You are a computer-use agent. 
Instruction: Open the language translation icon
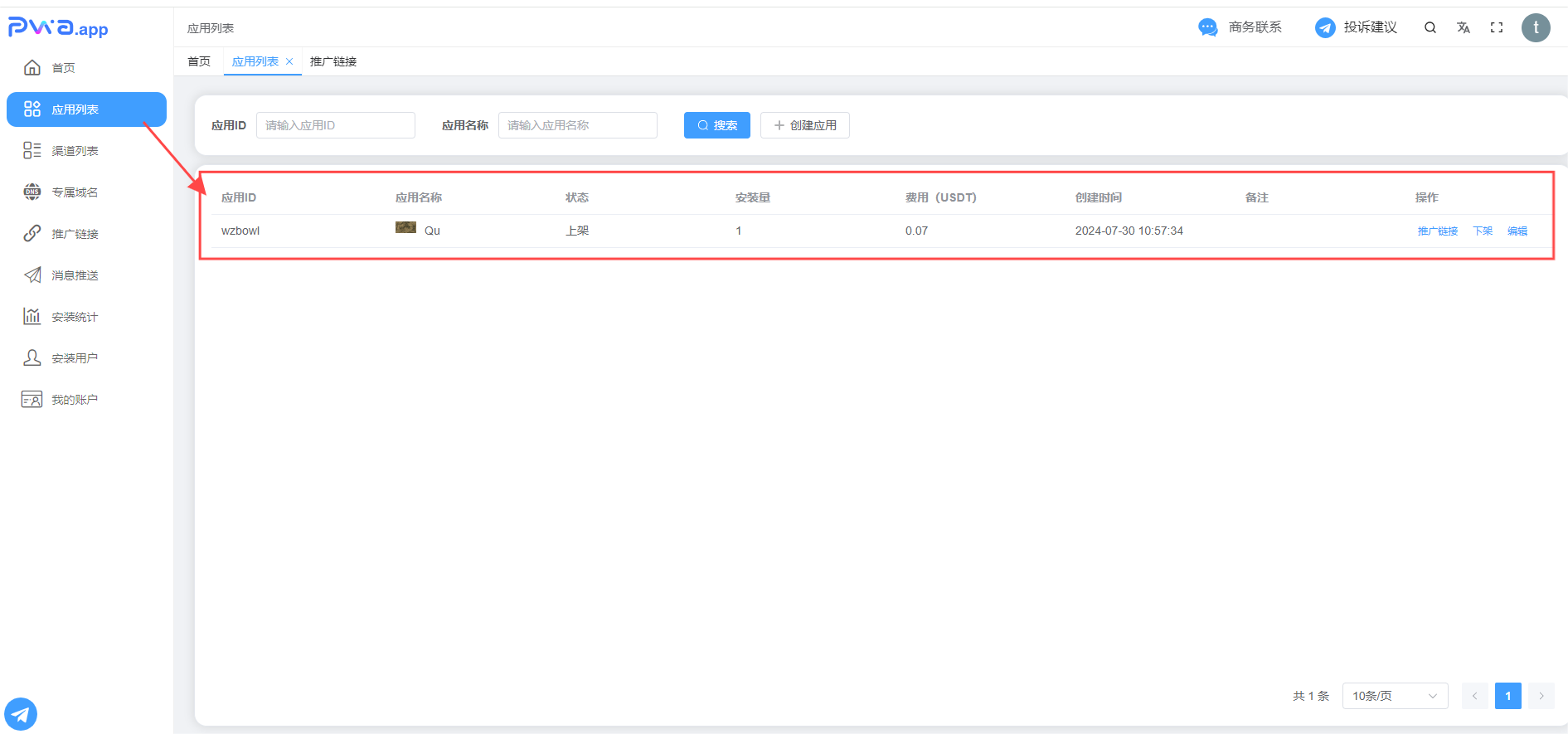coord(1464,27)
